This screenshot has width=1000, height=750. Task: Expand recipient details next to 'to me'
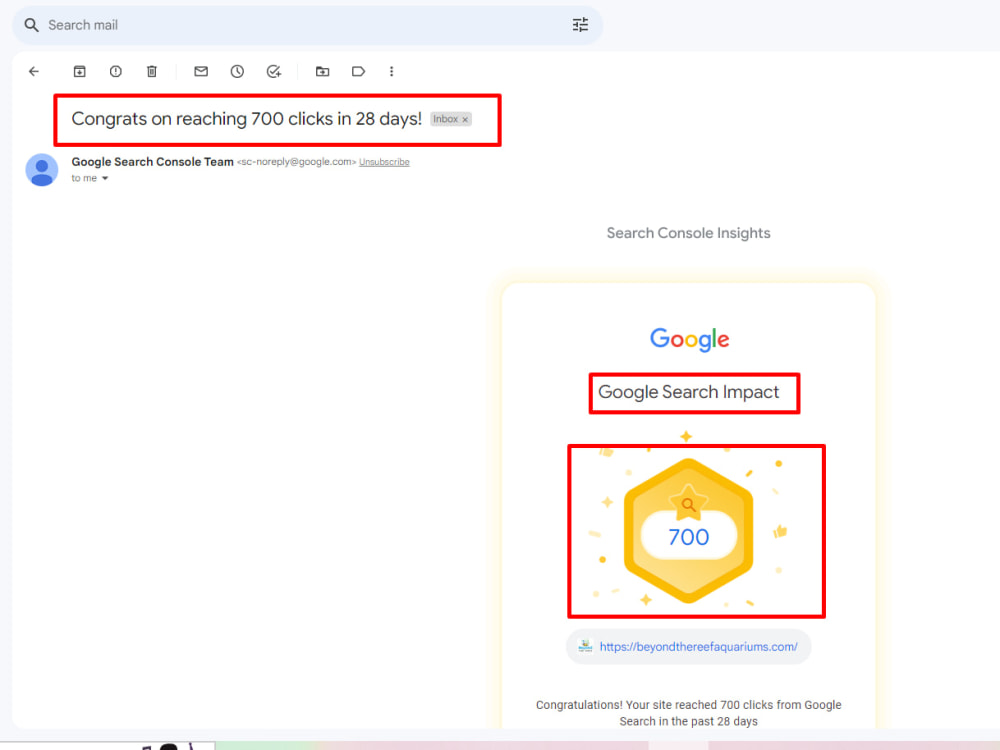[x=105, y=179]
